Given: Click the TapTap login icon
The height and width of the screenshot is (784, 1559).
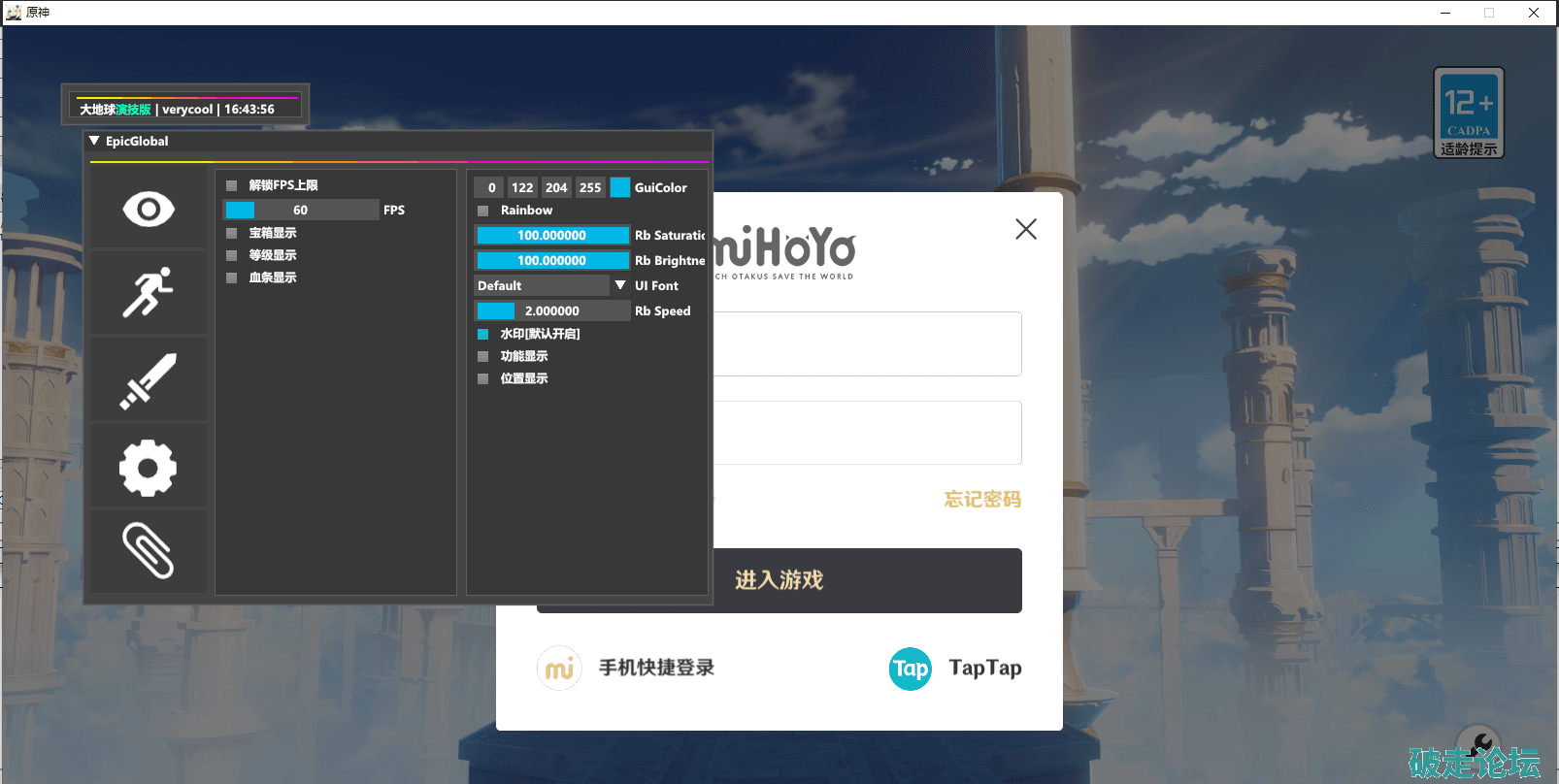Looking at the screenshot, I should pos(911,669).
